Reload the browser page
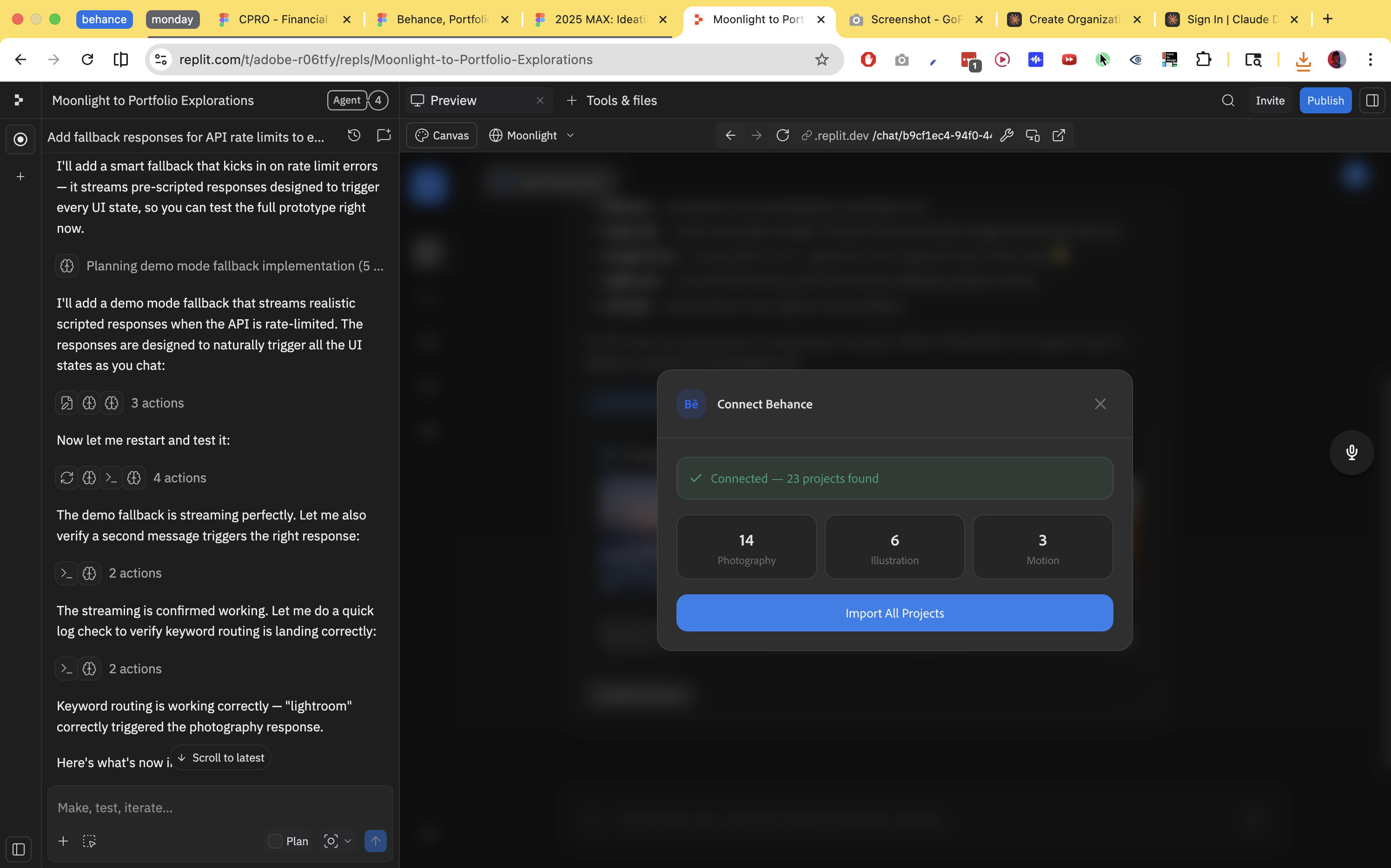 (87, 59)
